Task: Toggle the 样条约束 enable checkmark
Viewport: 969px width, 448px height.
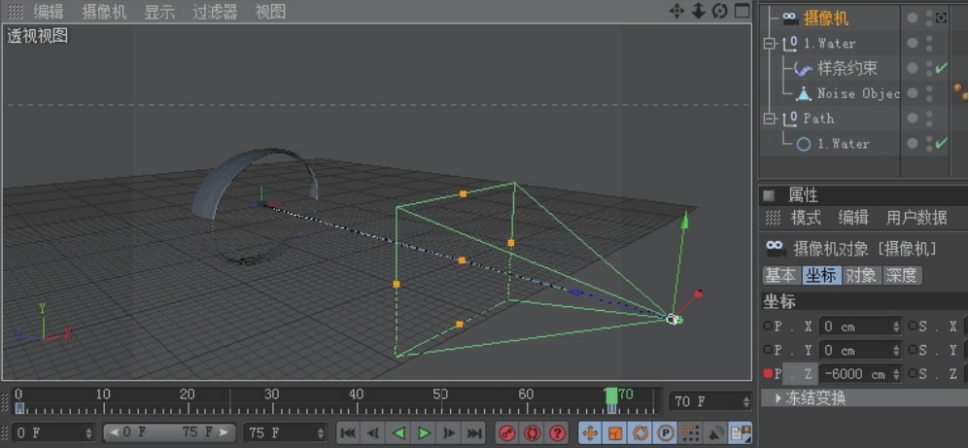Action: (941, 68)
